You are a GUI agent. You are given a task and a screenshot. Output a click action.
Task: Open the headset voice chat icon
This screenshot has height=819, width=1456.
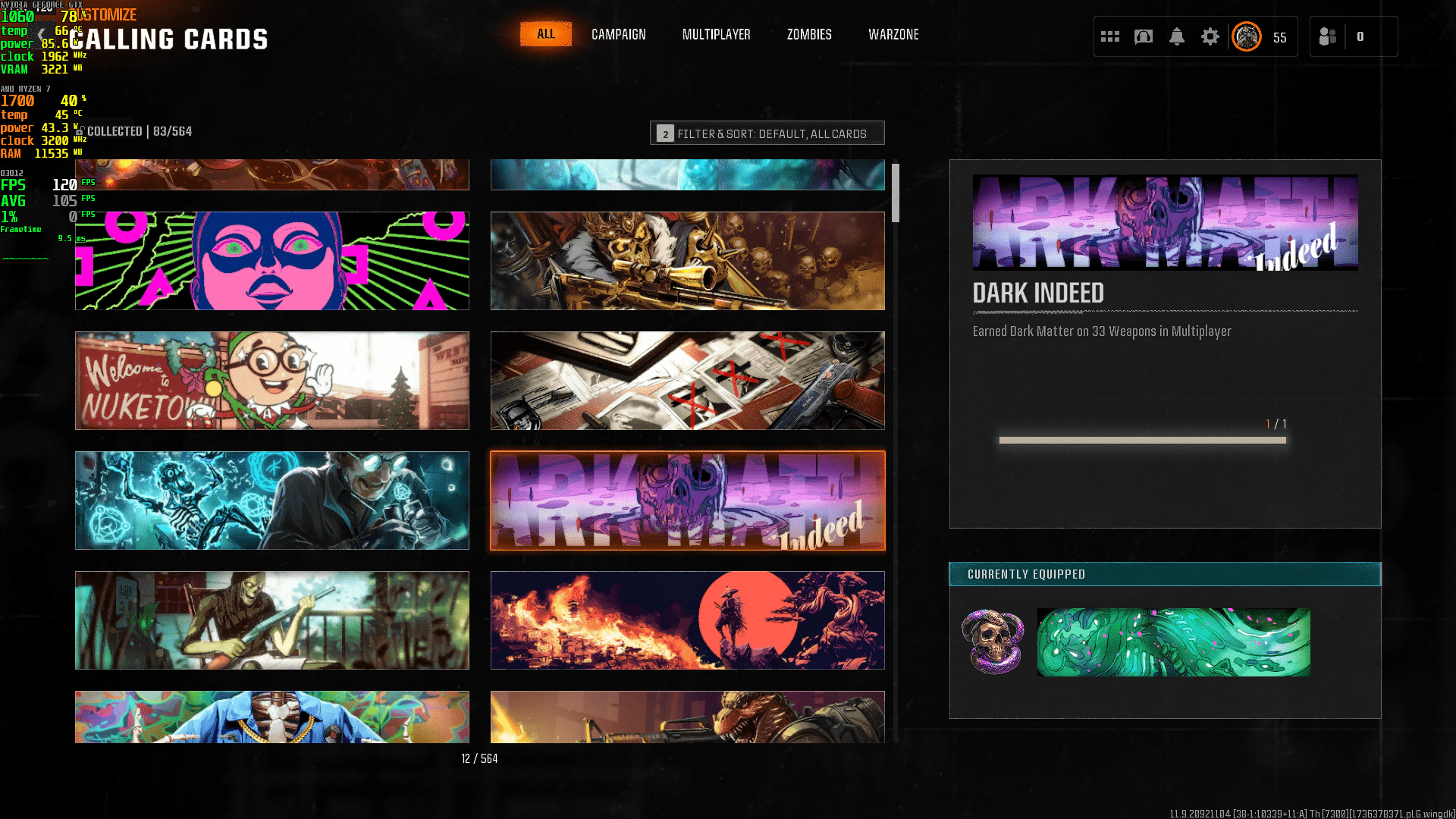[x=1143, y=36]
